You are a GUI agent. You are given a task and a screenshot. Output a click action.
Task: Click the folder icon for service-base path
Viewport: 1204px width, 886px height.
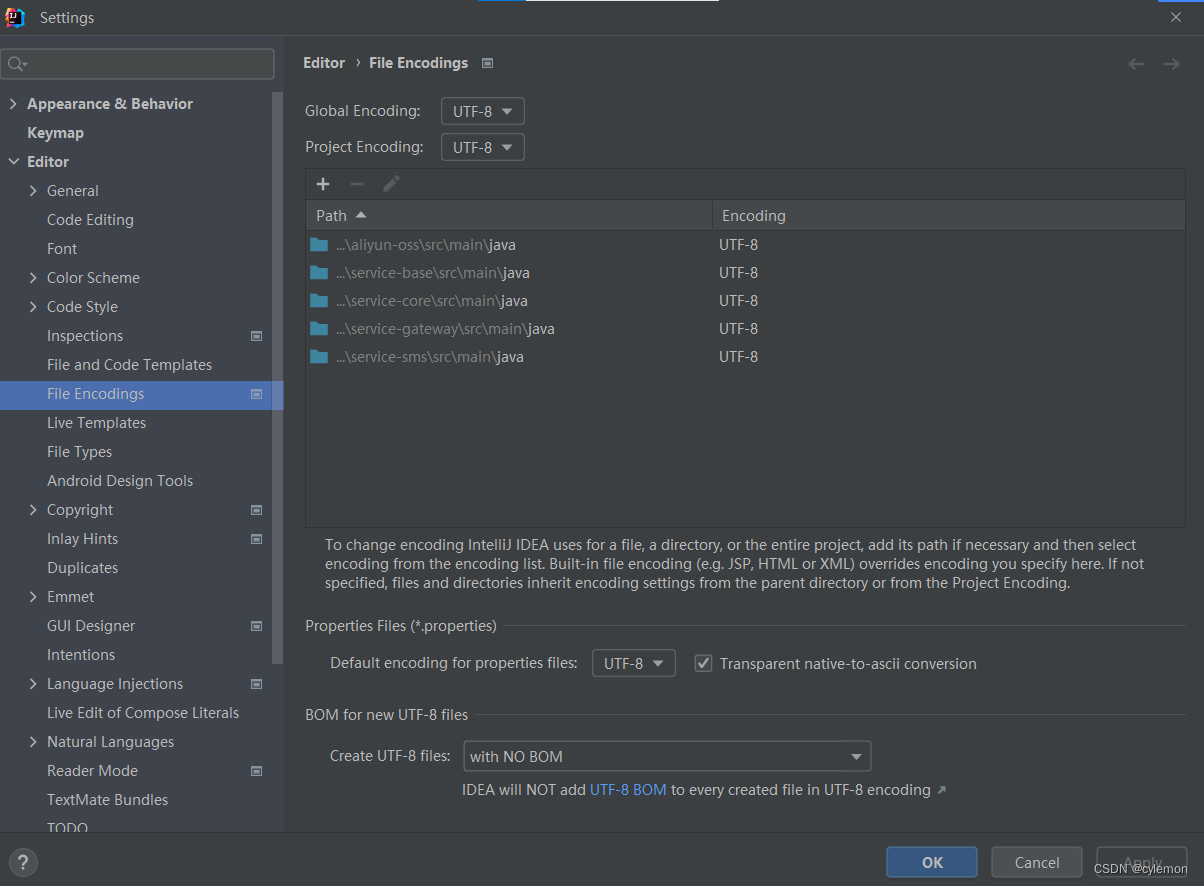[319, 272]
